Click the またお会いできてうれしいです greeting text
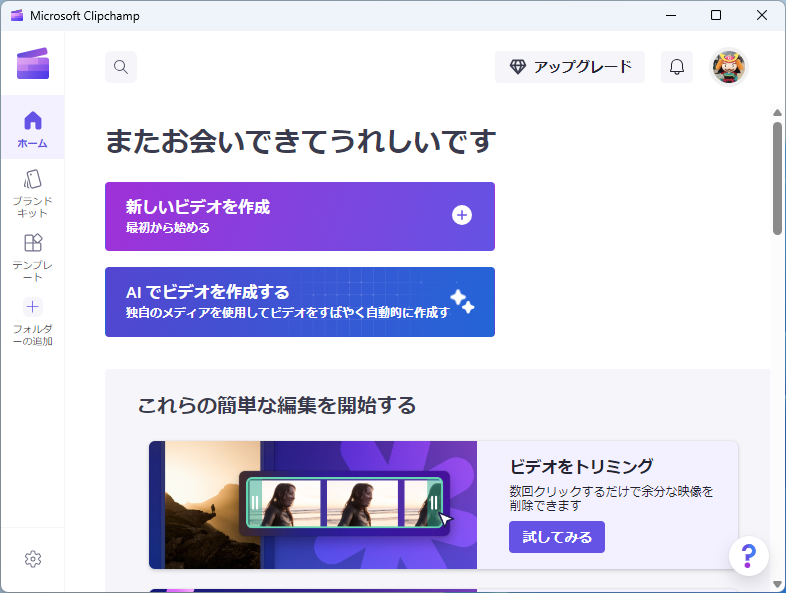The image size is (786, 593). (x=301, y=141)
